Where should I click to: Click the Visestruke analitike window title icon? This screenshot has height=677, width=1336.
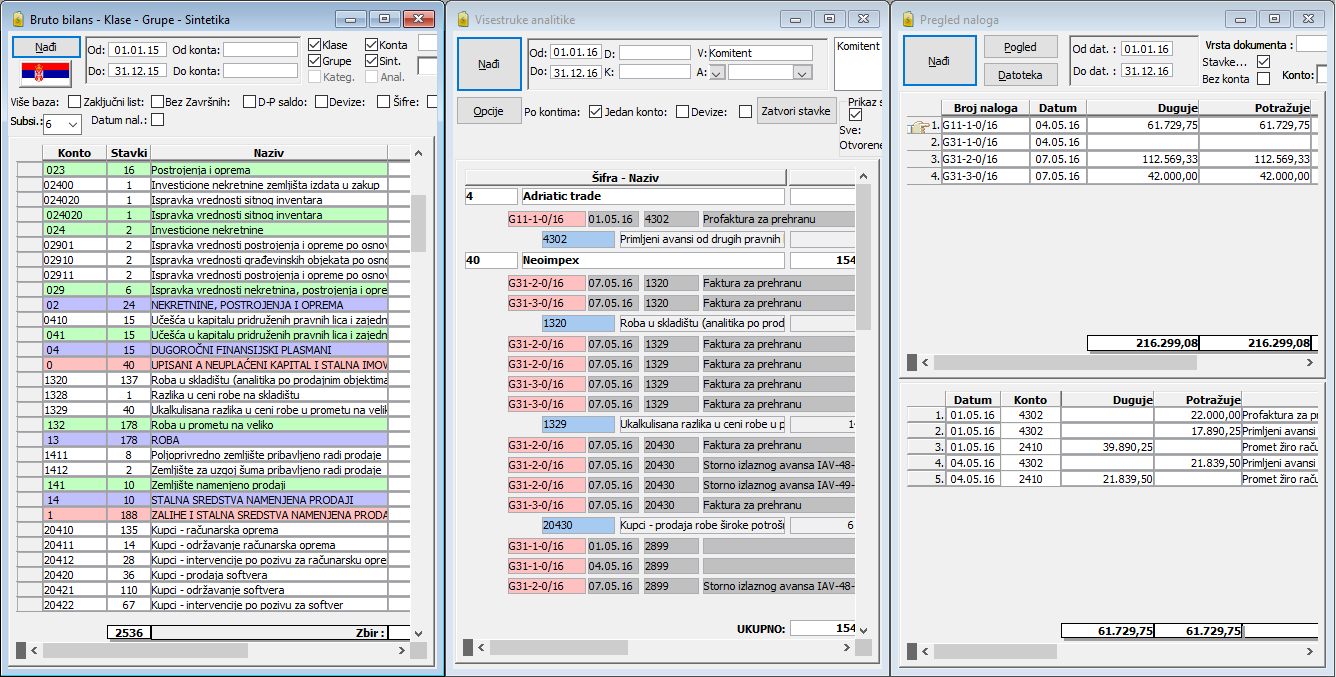[x=463, y=19]
